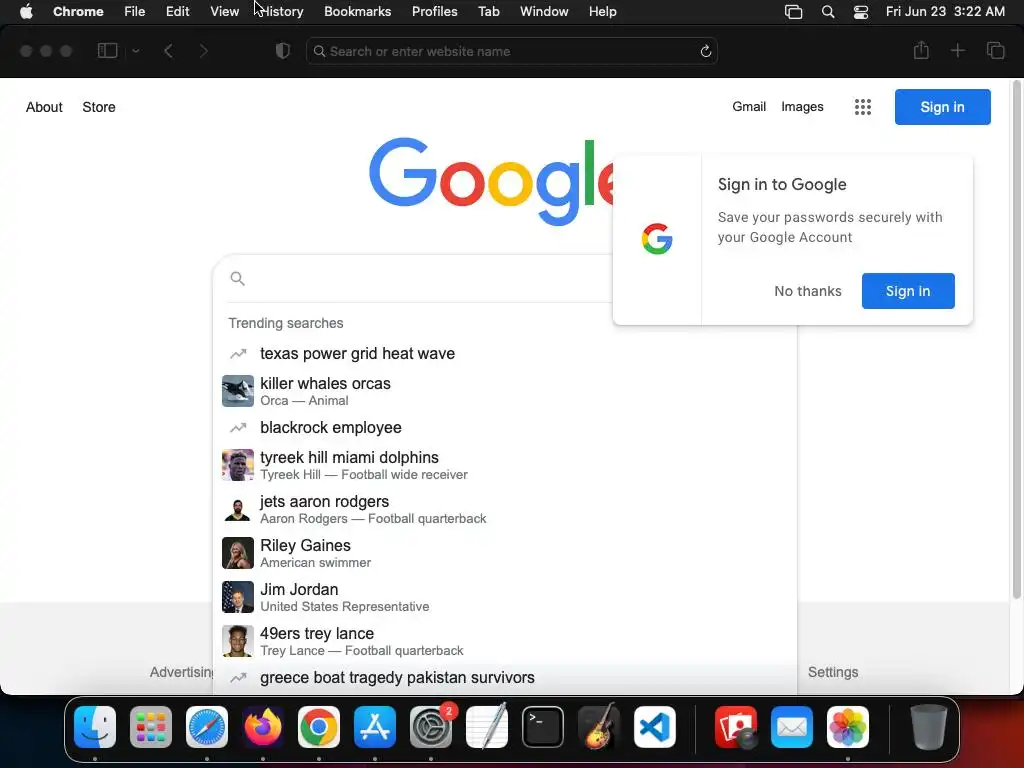Select 'tyreek hill miami dolphins' suggestion
1024x768 pixels.
(x=505, y=465)
